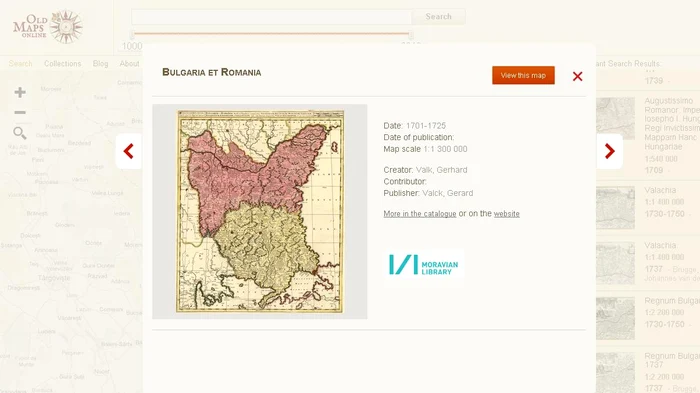Click the creator name Valk, Gerhard
The width and height of the screenshot is (700, 393).
pyautogui.click(x=442, y=170)
